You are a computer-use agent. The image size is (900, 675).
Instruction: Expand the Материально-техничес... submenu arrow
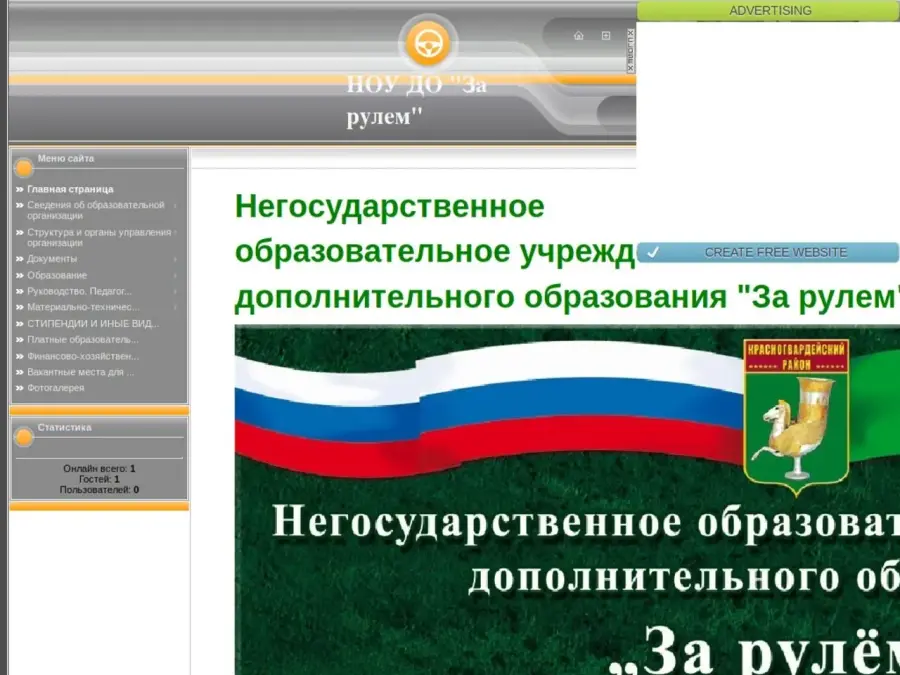pyautogui.click(x=175, y=307)
